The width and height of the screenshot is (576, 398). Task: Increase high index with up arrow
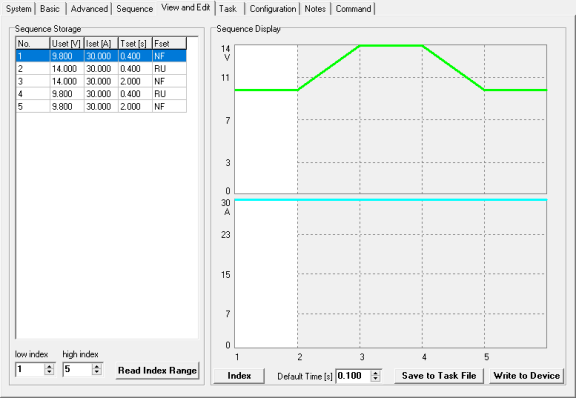click(97, 366)
